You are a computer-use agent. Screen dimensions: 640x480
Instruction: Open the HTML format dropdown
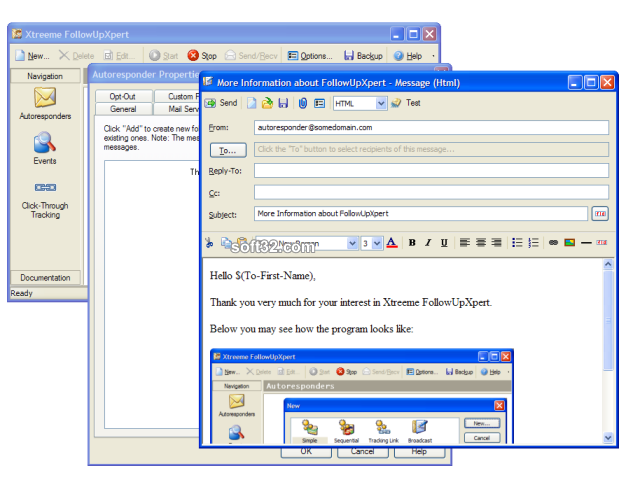[x=380, y=104]
